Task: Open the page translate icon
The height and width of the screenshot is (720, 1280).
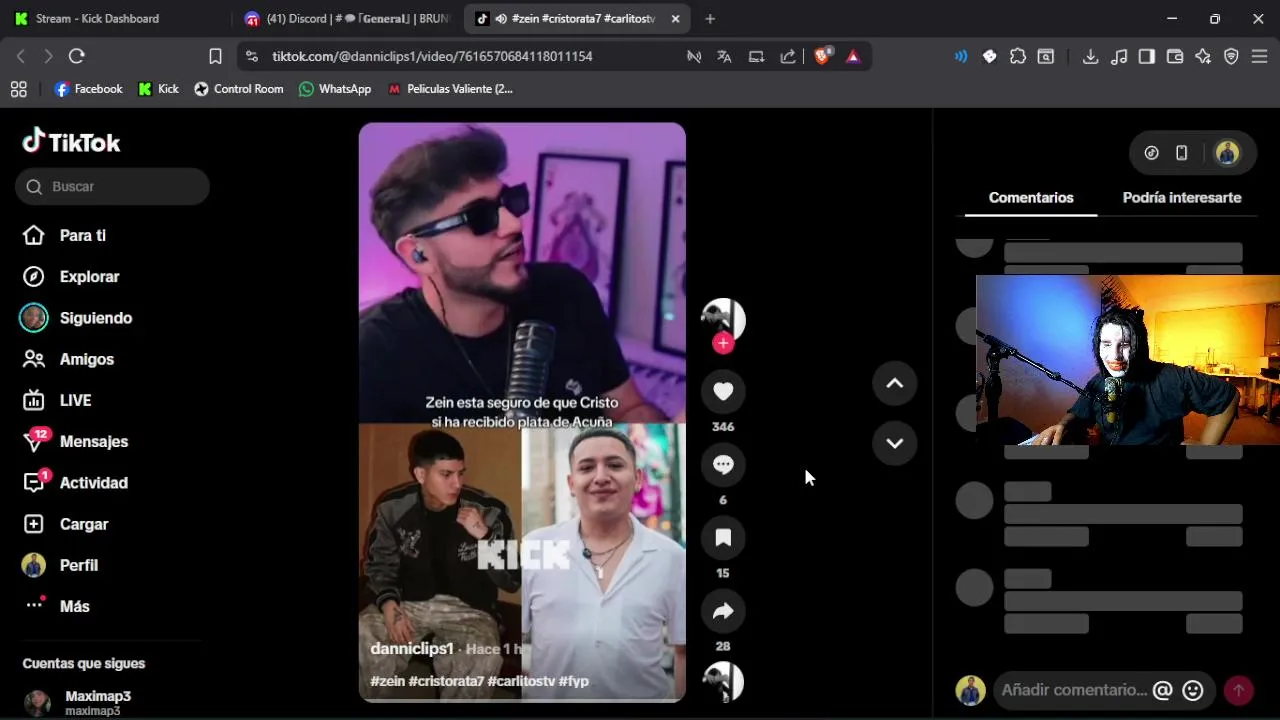Action: click(x=724, y=57)
